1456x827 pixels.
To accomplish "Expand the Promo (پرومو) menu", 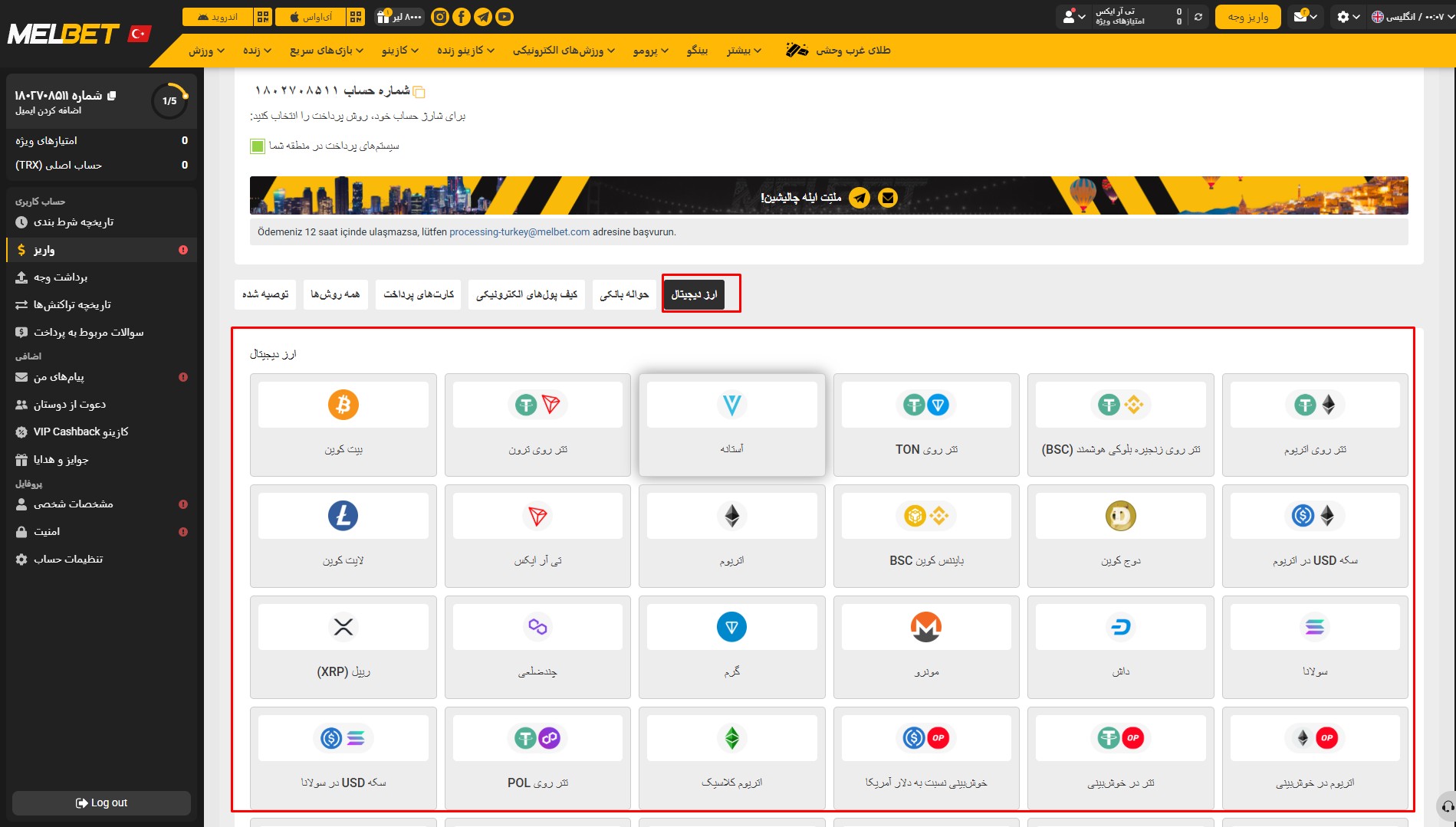I will (651, 51).
